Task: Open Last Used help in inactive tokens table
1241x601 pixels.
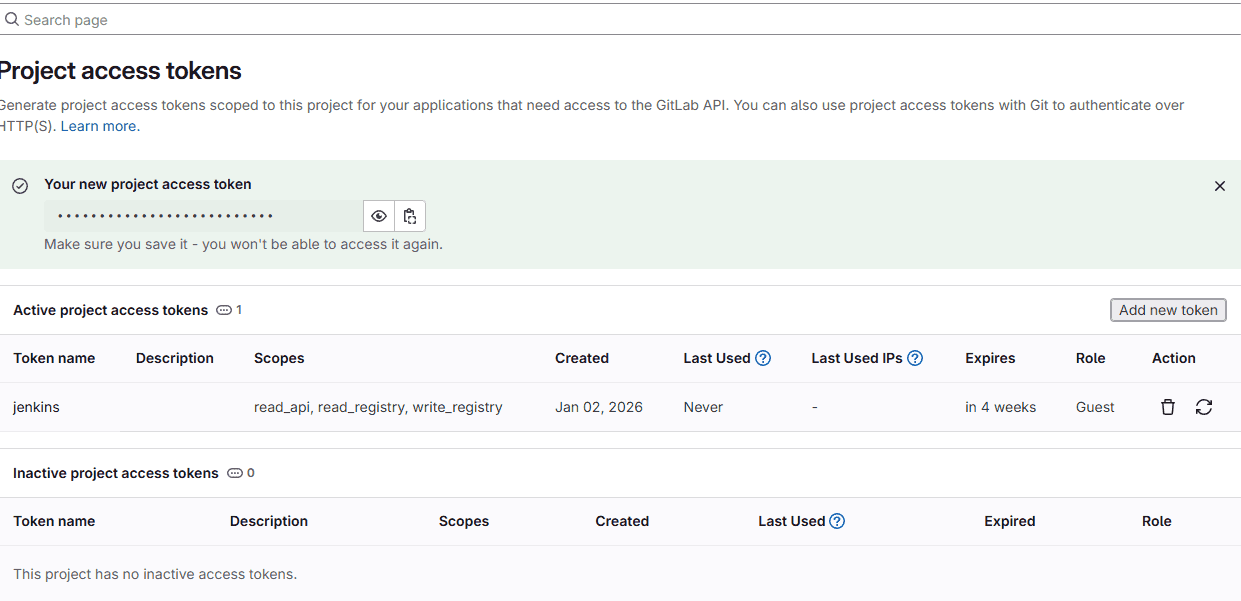Action: click(x=837, y=521)
